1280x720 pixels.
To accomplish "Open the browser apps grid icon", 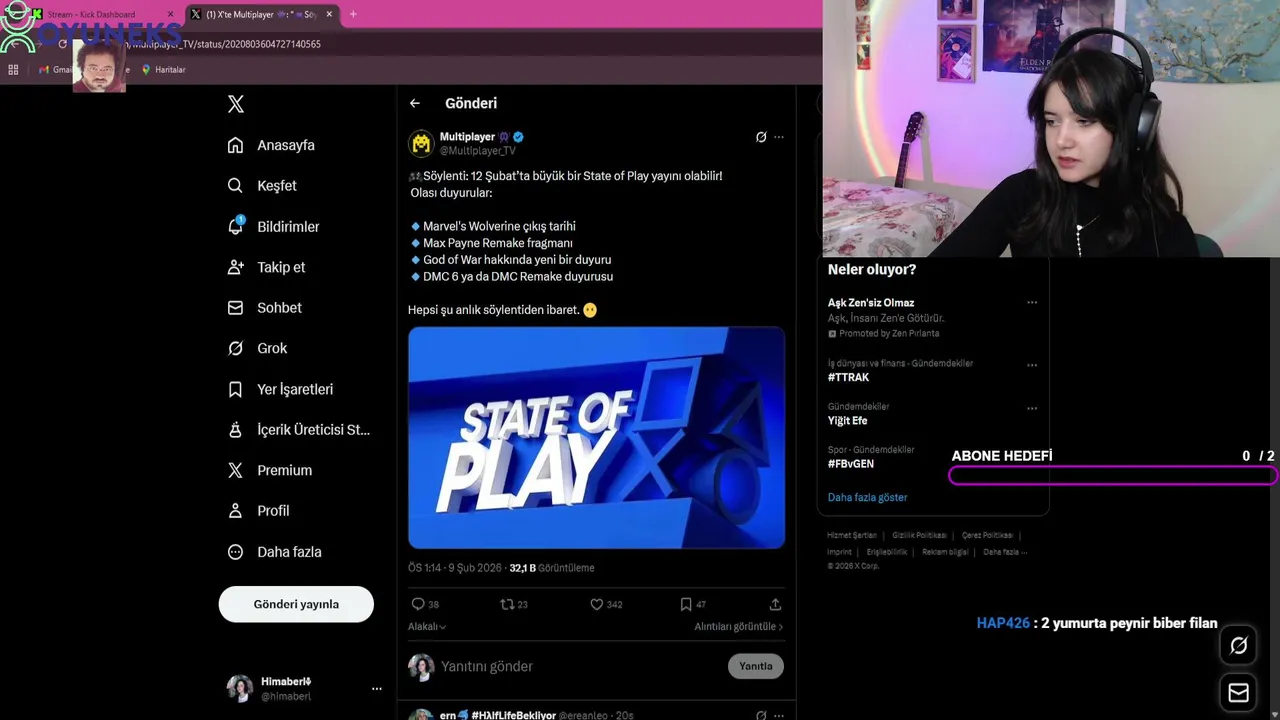I will coord(13,70).
